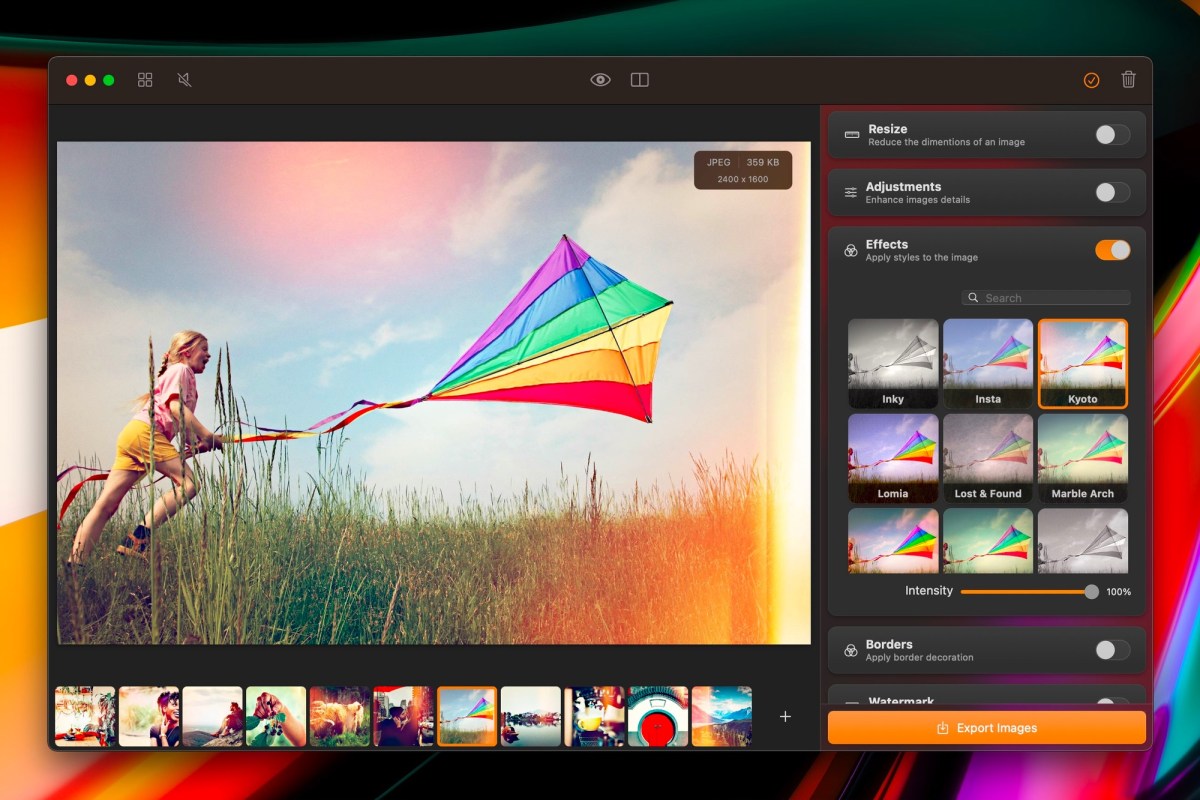
Task: Click the Export Images button
Action: pos(986,728)
